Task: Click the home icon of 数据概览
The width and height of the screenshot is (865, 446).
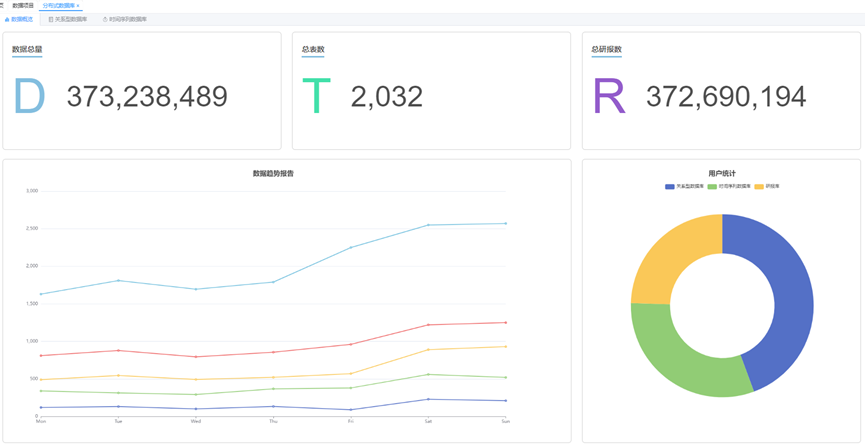Action: [7, 19]
